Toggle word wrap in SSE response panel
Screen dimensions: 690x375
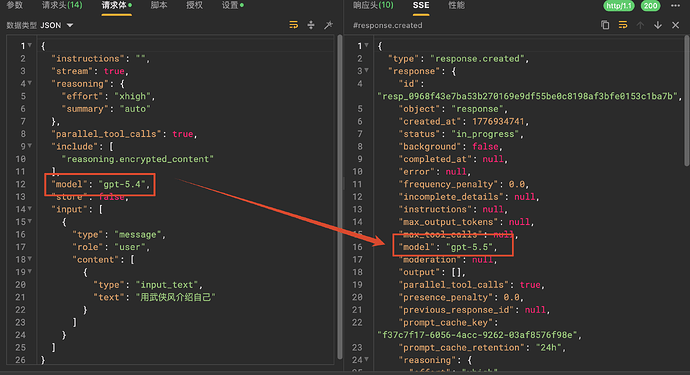[x=623, y=25]
